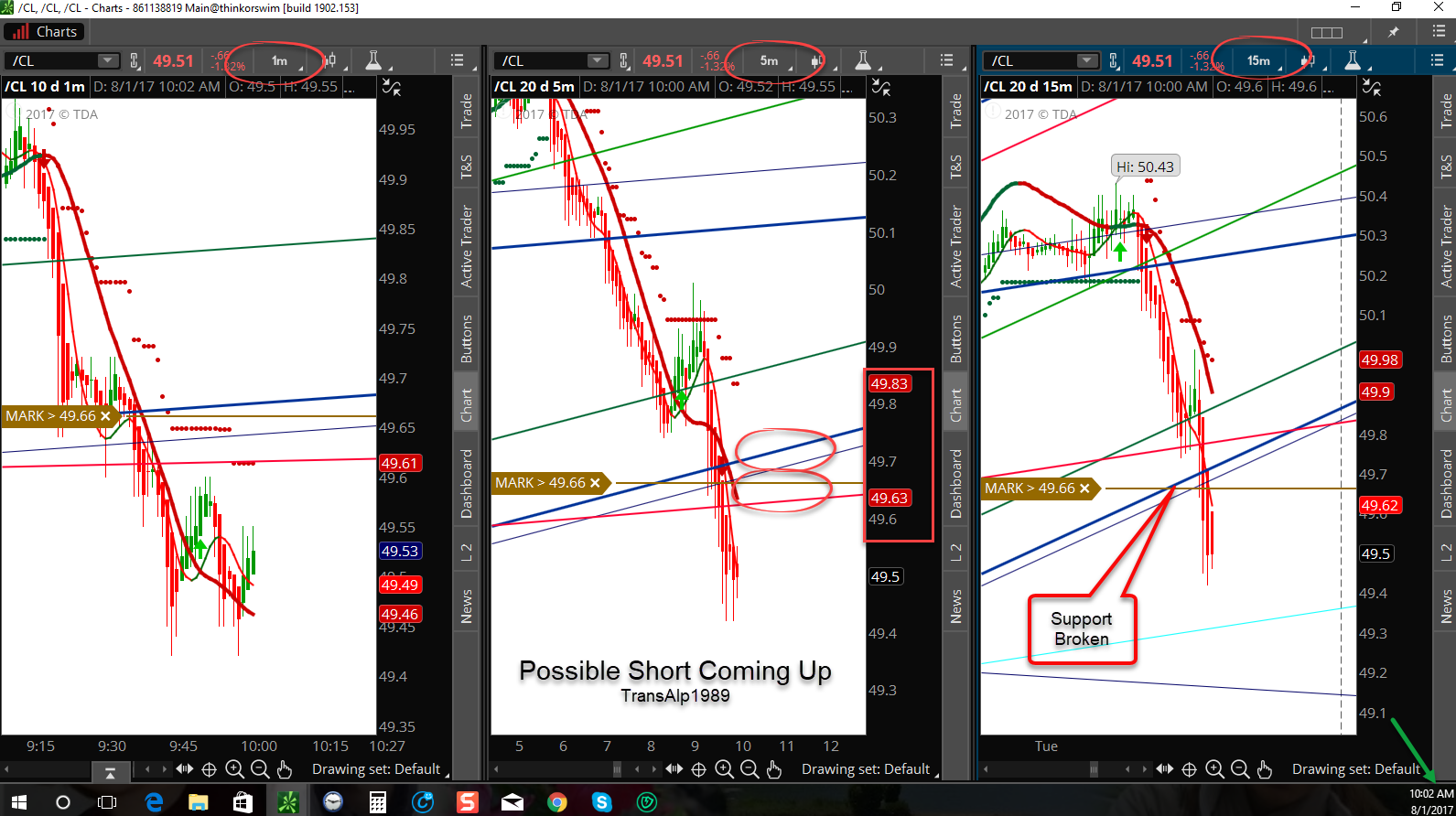1456x816 pixels.
Task: Click the zoom out magnifier in 5m chart
Action: click(749, 769)
